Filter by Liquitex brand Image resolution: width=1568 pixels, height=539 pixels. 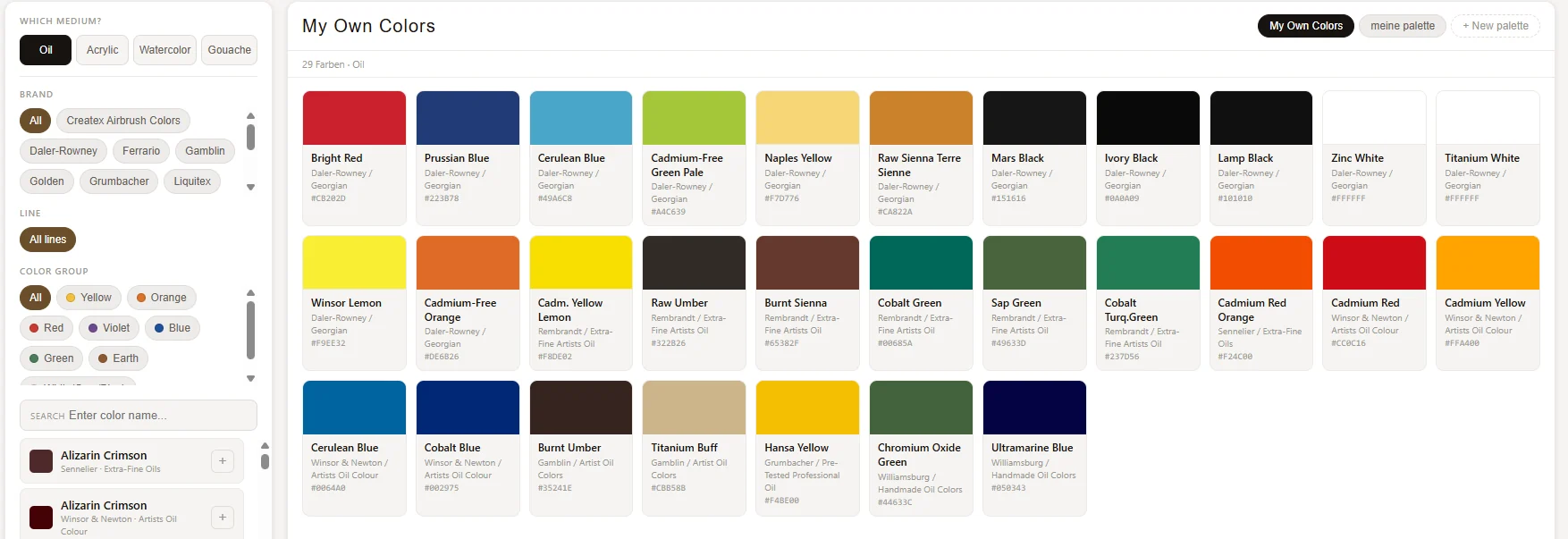coord(192,181)
